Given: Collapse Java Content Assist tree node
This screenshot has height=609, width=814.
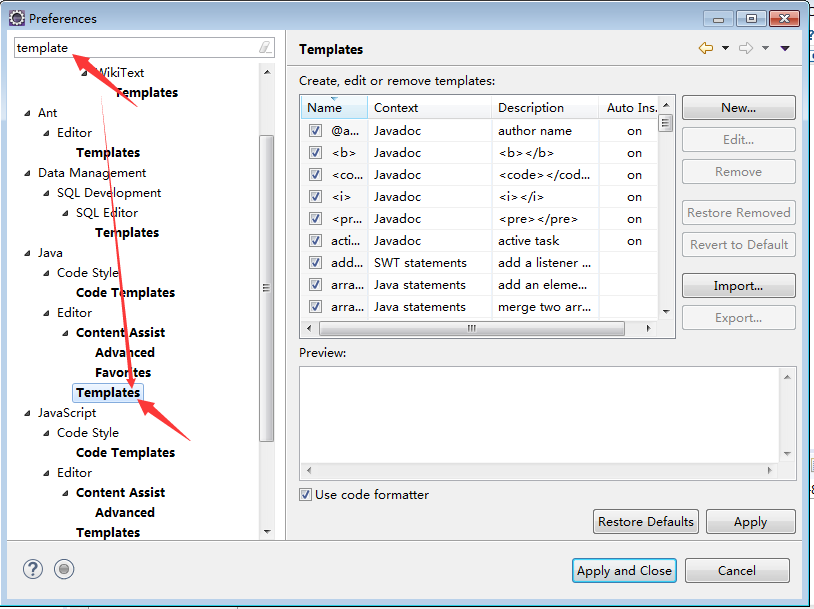Looking at the screenshot, I should click(x=65, y=333).
